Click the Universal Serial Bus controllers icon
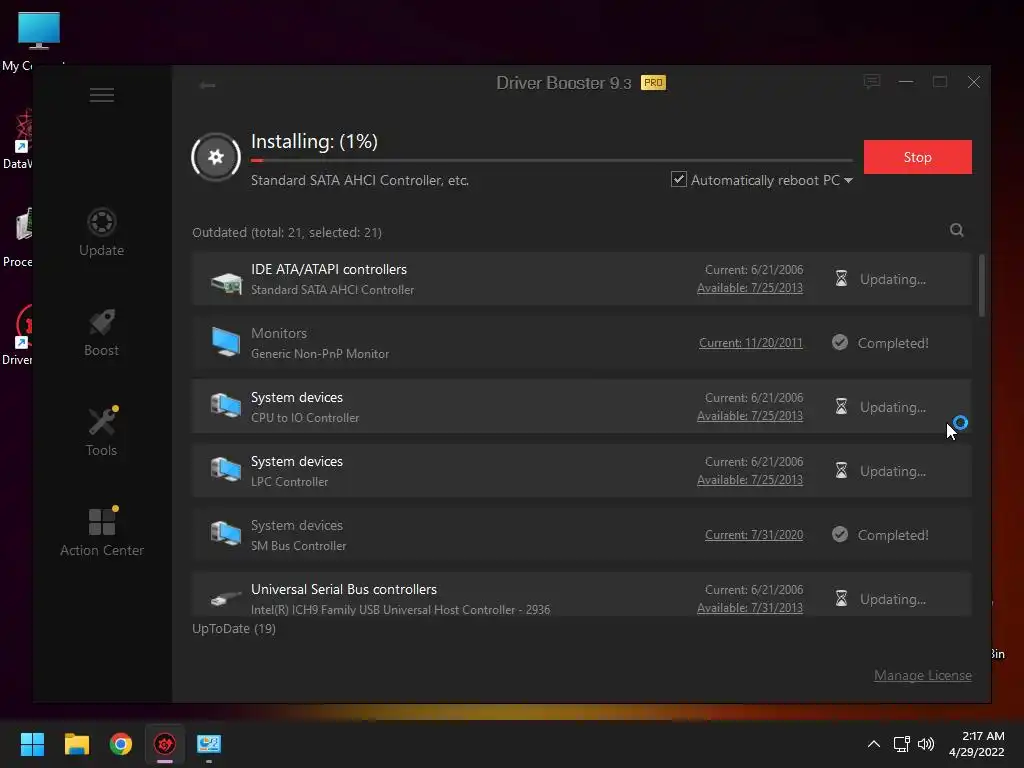1024x768 pixels. (x=226, y=598)
